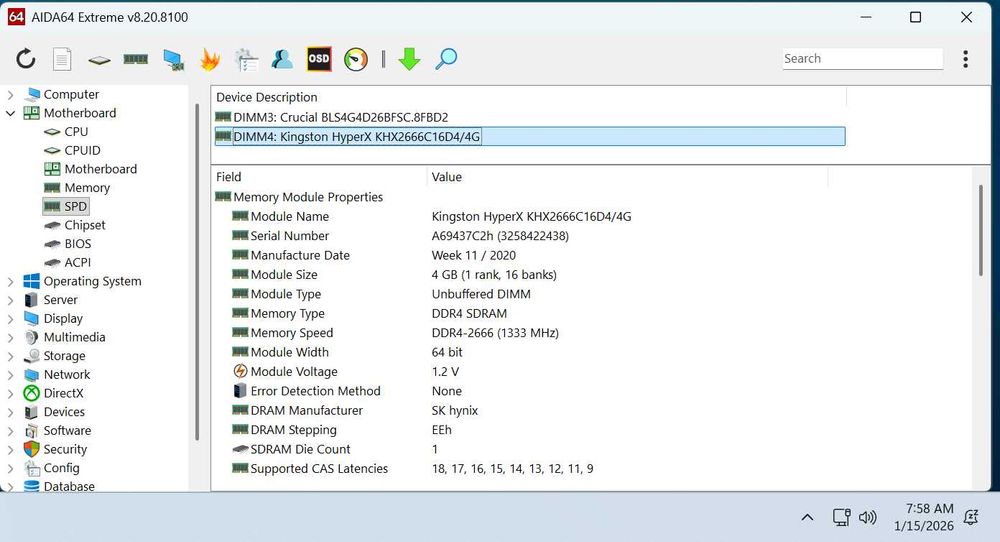Select CPUID in the sidebar
Image resolution: width=1000 pixels, height=542 pixels.
click(82, 150)
